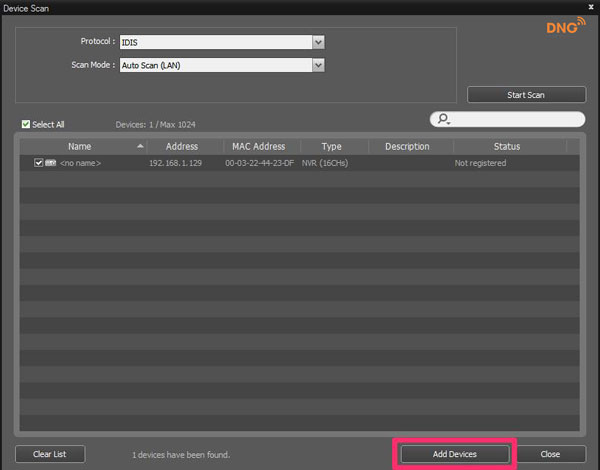Click the 'Devices: 1 / Max 1024' counter
Screen dimensions: 600x470
[155, 124]
